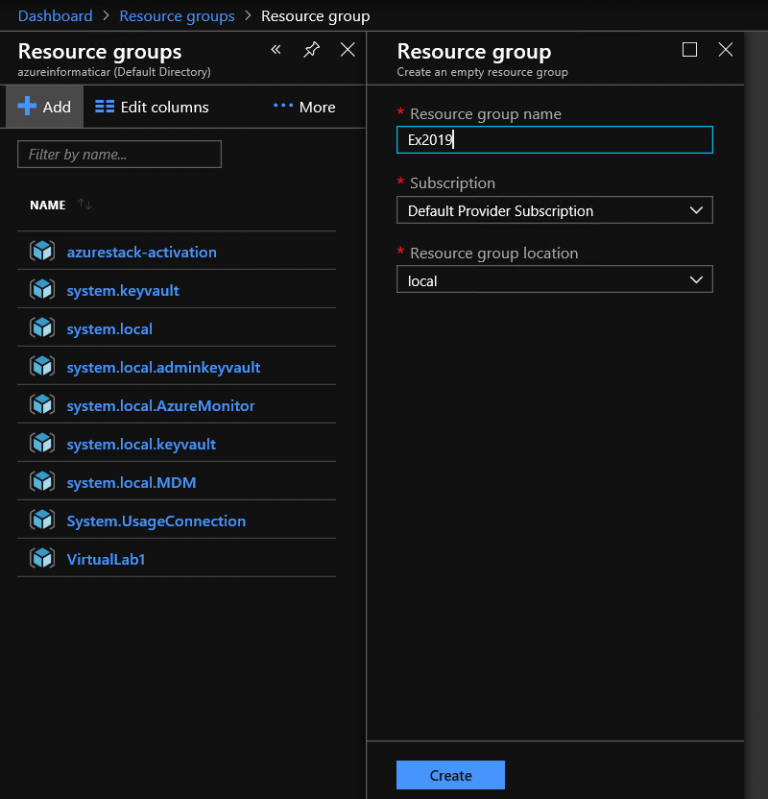
Task: Pin the Resource groups blade
Action: (311, 50)
